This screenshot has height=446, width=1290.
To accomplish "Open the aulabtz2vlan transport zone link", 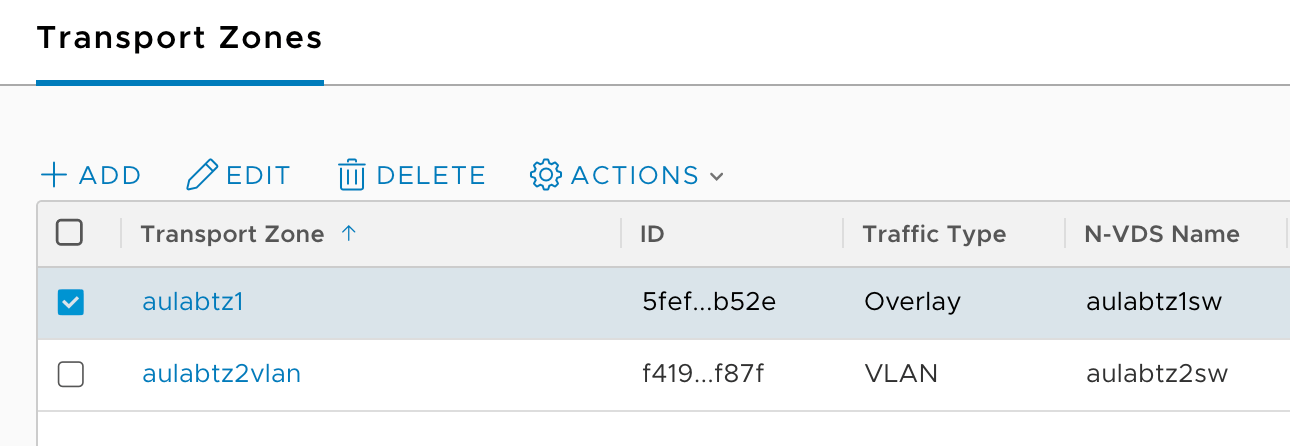I will [x=221, y=374].
